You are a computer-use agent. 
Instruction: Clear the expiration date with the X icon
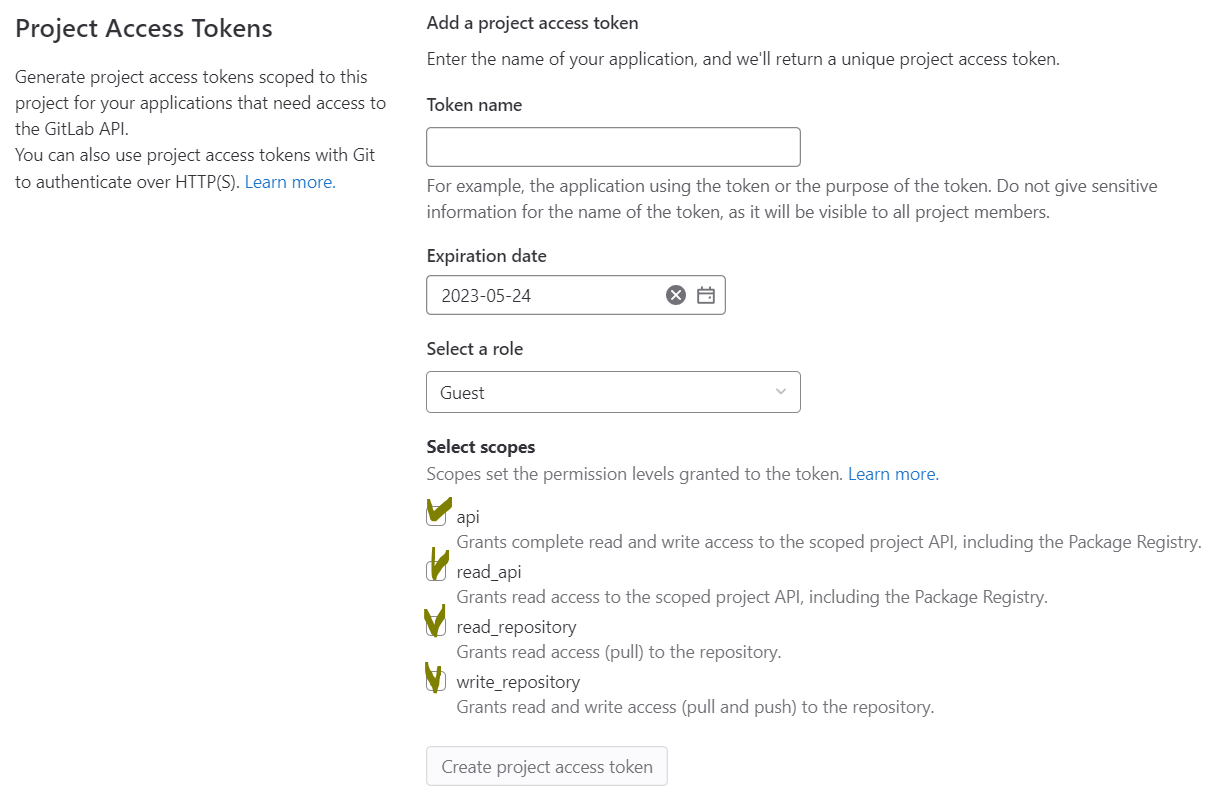[x=676, y=295]
